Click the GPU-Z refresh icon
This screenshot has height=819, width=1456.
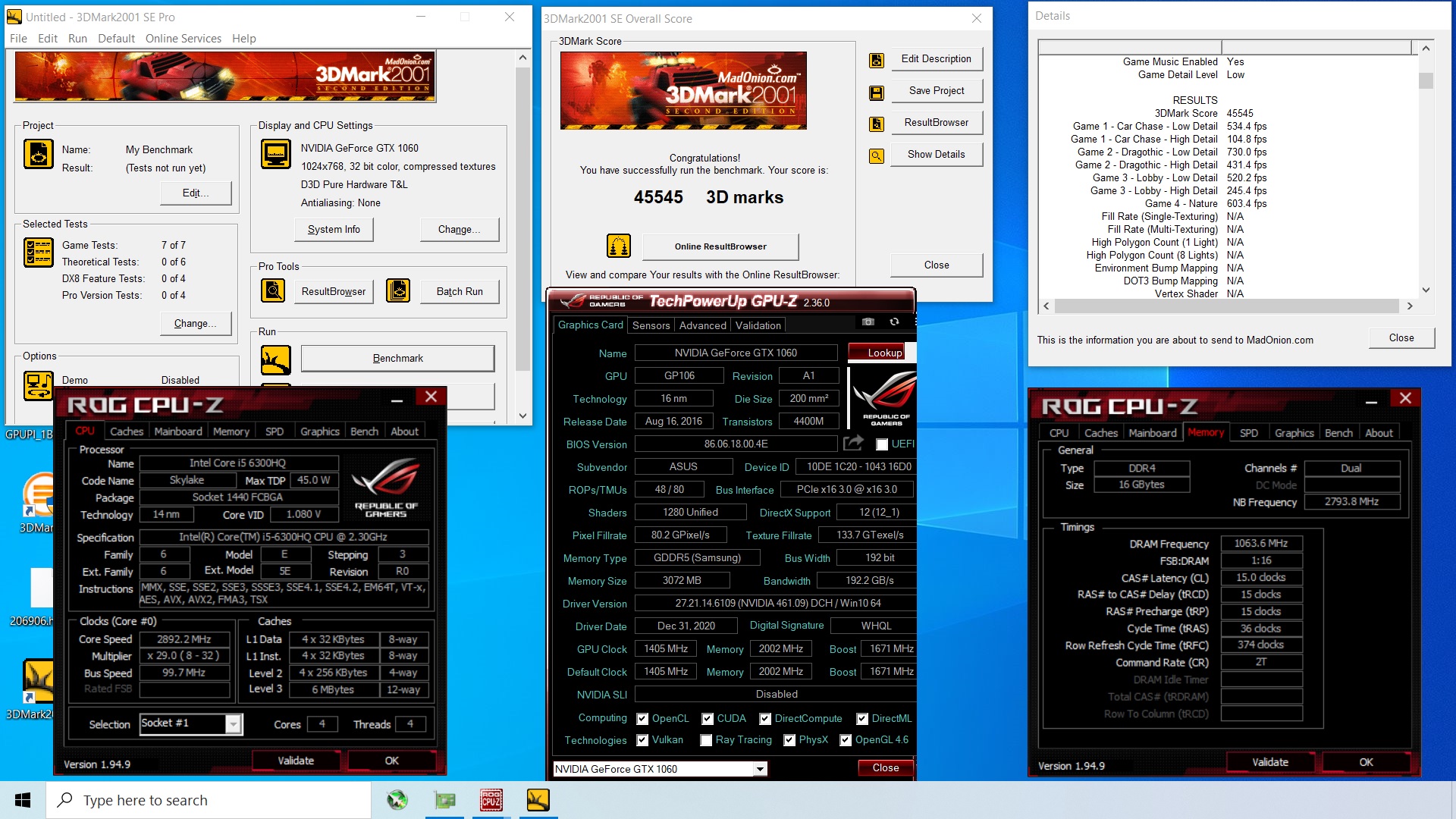pos(894,322)
